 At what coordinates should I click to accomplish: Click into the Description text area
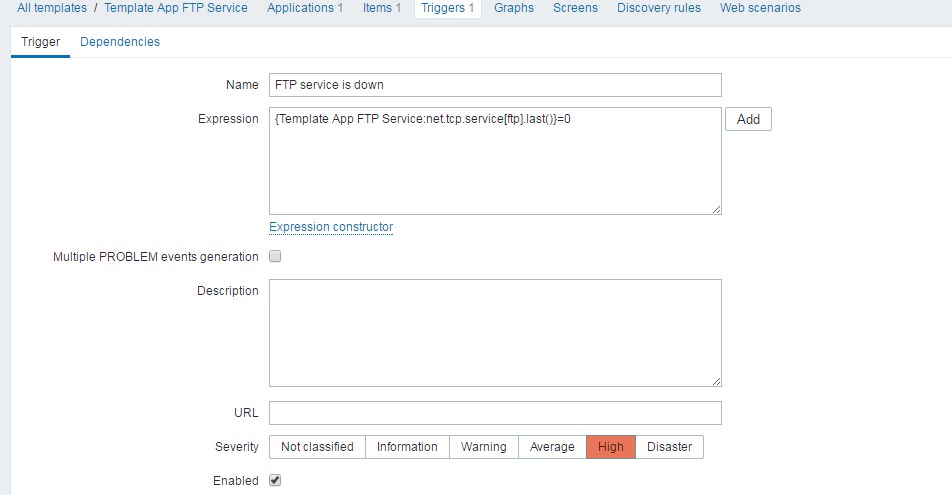coord(495,333)
